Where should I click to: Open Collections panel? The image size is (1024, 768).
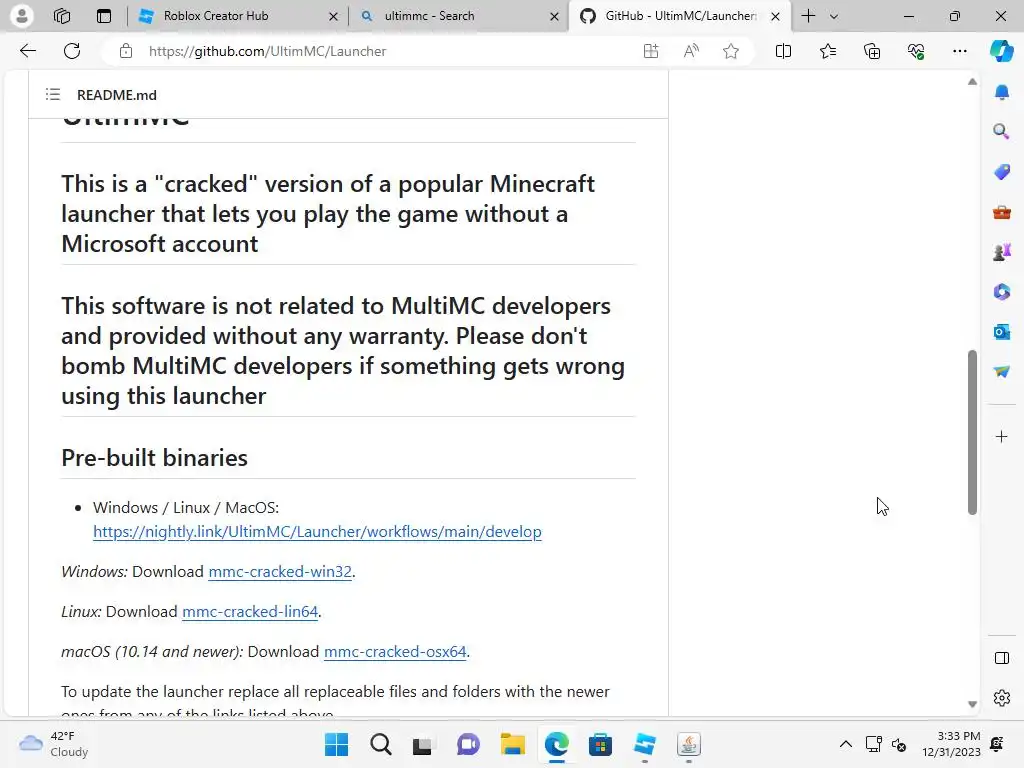pos(872,51)
